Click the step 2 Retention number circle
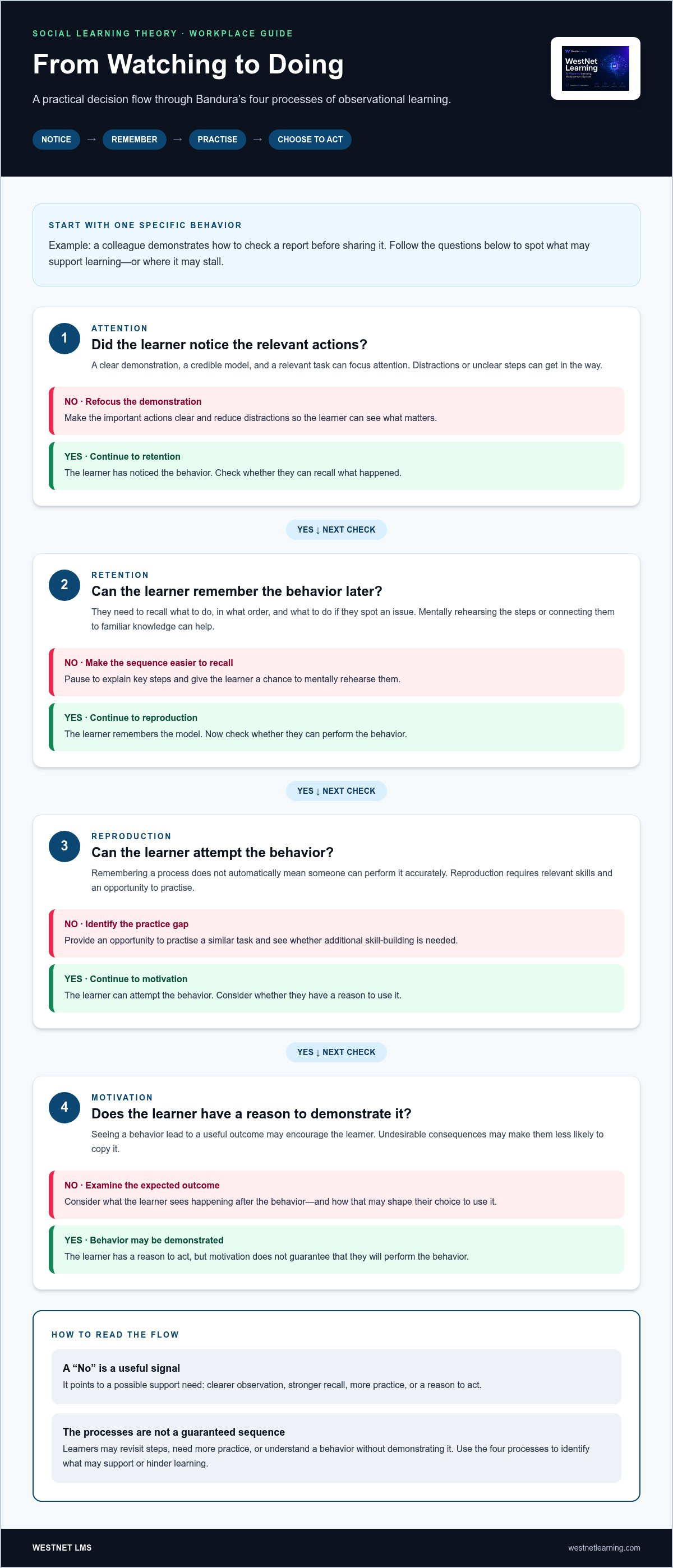The width and height of the screenshot is (673, 1568). 64,585
